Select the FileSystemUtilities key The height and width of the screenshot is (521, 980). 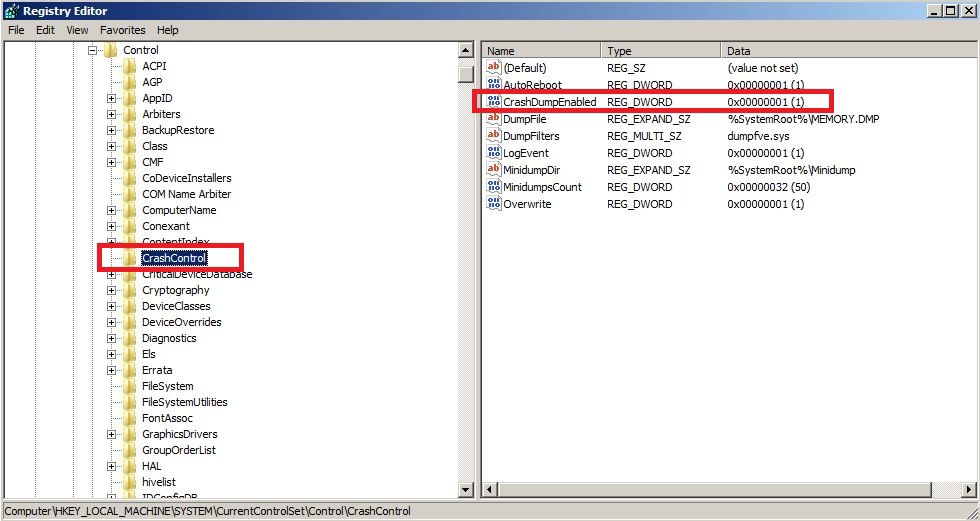[x=184, y=402]
